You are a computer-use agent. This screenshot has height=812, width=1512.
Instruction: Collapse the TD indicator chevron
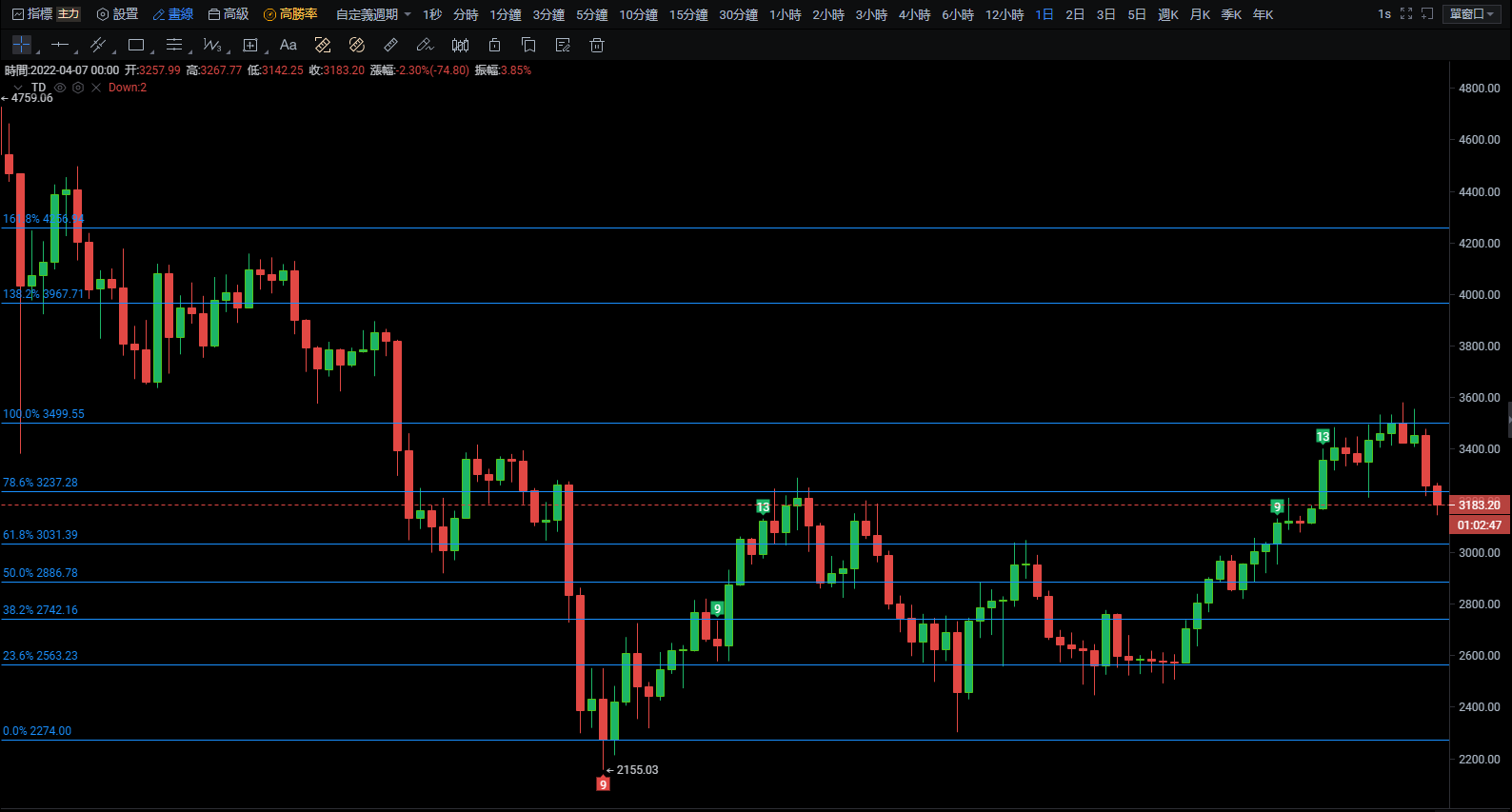tap(18, 88)
